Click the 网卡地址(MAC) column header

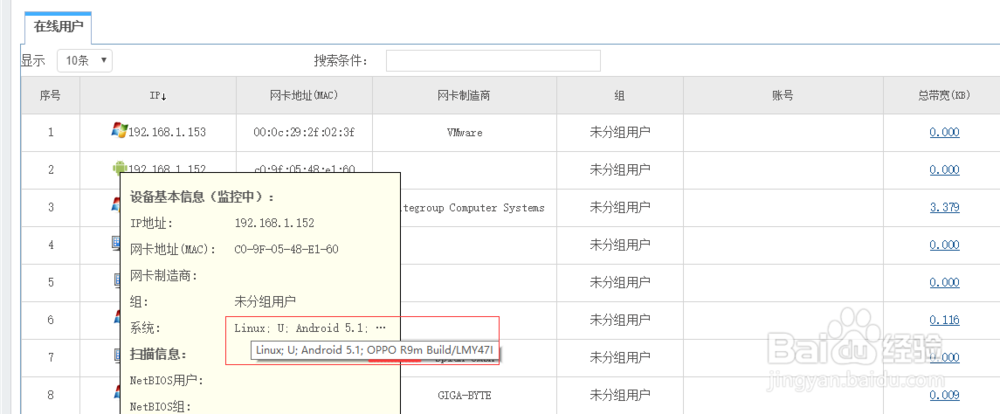point(304,96)
